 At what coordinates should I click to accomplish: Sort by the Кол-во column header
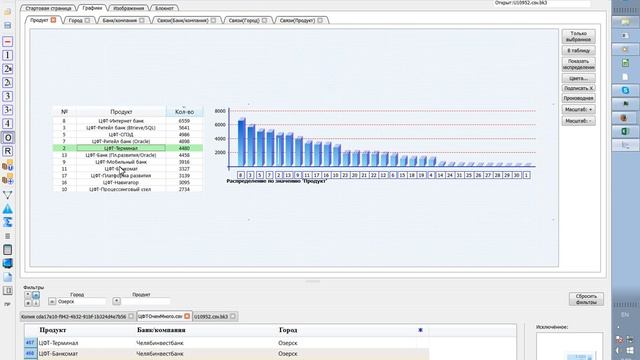(184, 111)
